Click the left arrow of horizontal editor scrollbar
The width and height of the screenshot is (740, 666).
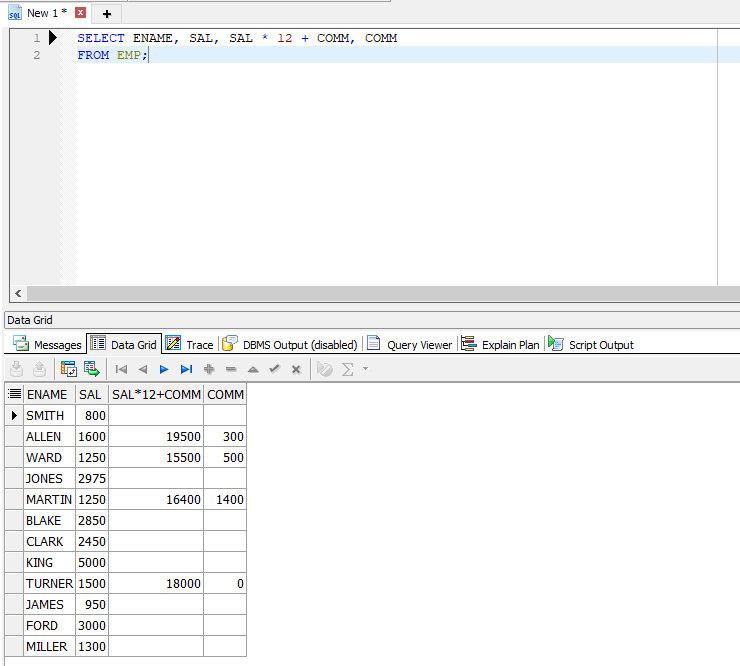coord(18,294)
